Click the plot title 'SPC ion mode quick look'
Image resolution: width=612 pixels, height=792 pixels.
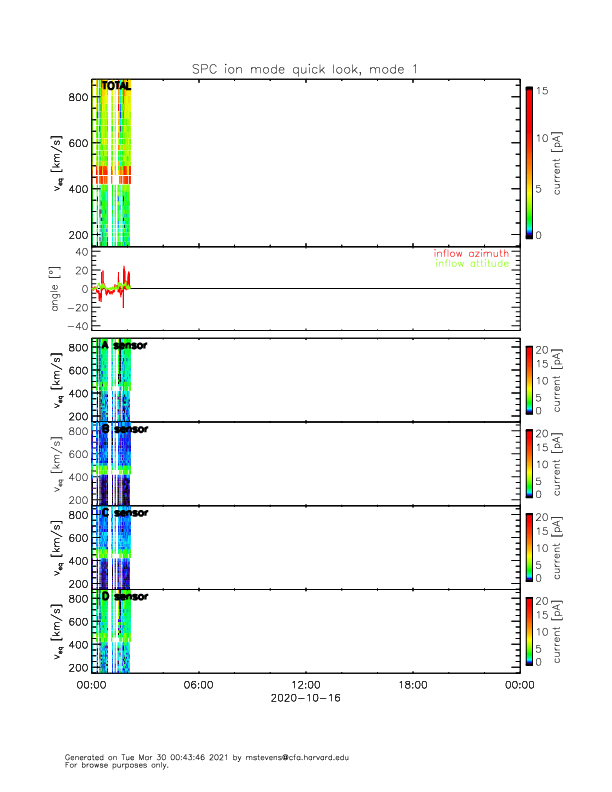(x=305, y=69)
